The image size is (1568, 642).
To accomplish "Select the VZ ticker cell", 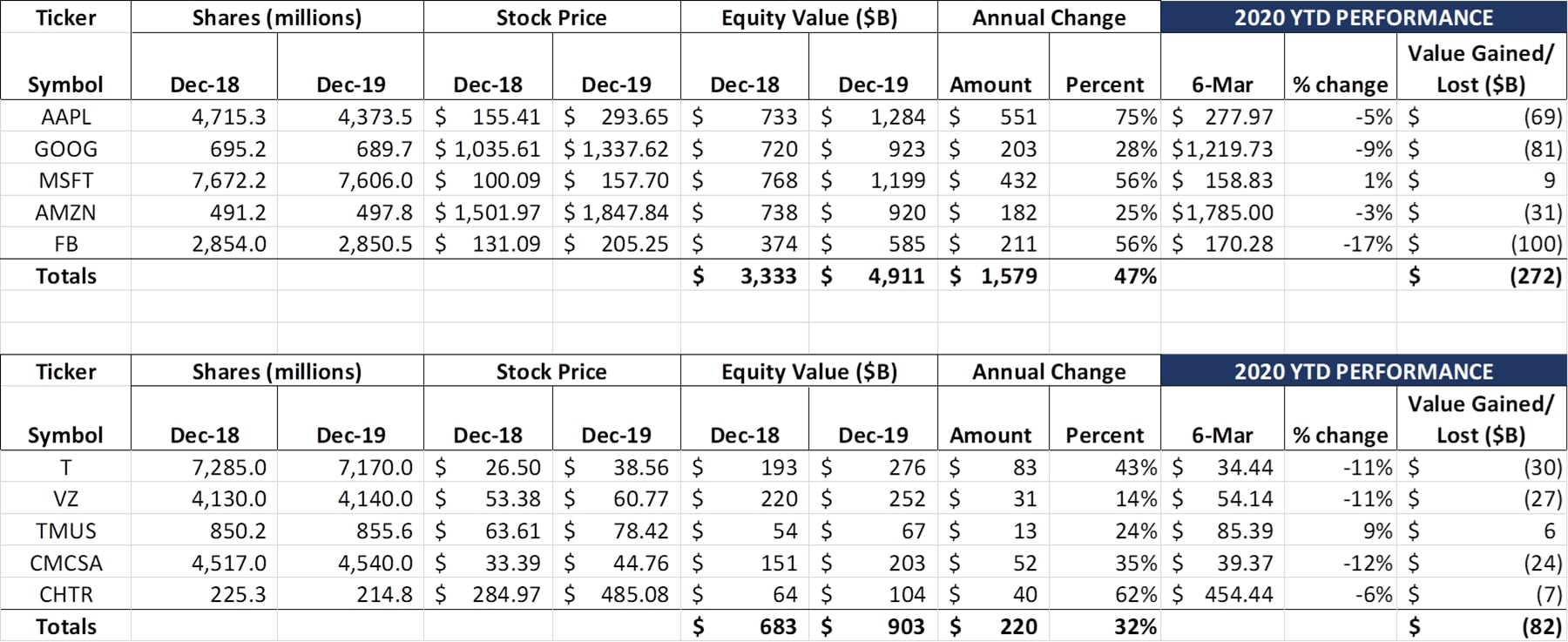I will coord(66,499).
